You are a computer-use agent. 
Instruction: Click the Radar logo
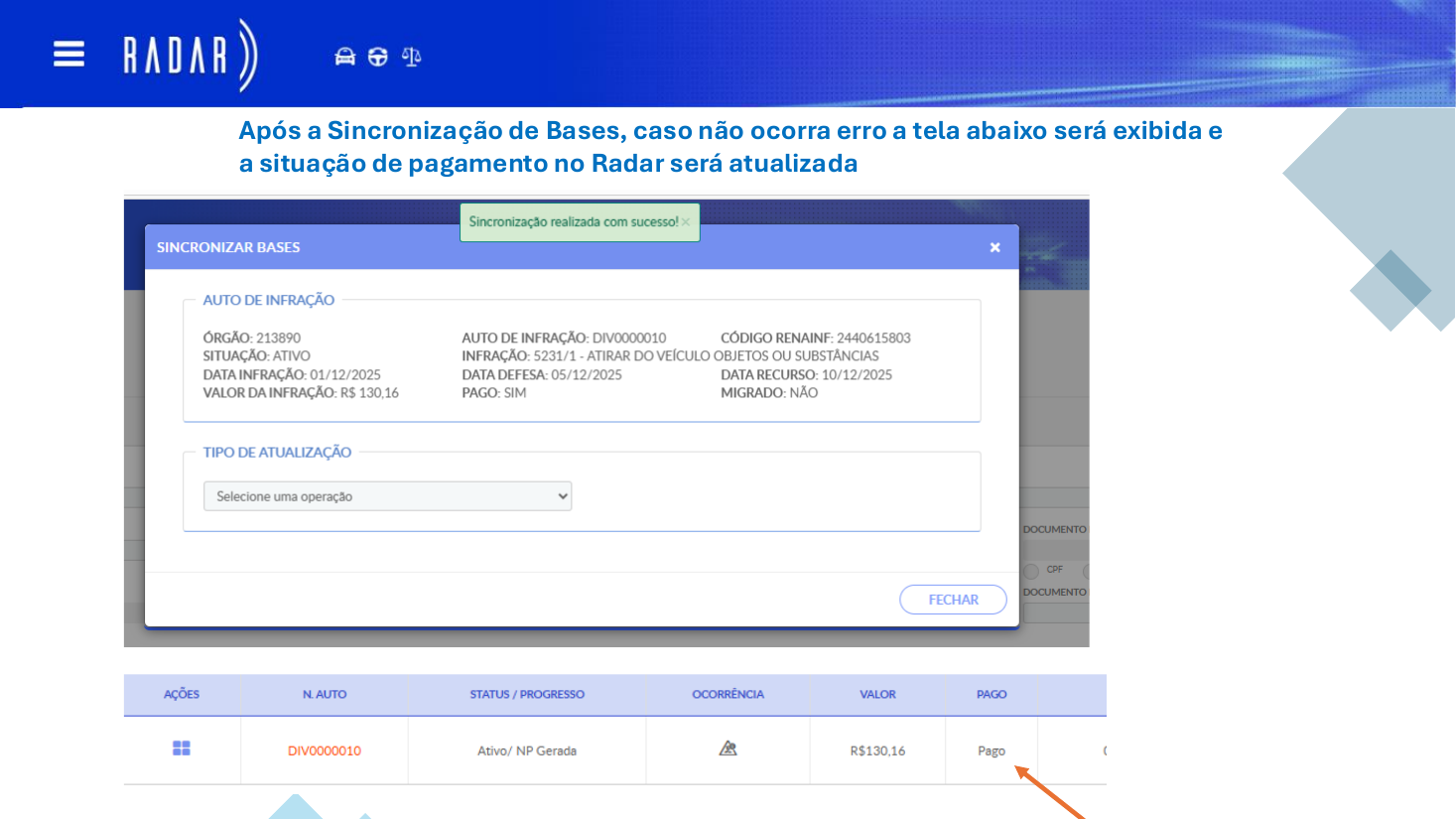190,55
